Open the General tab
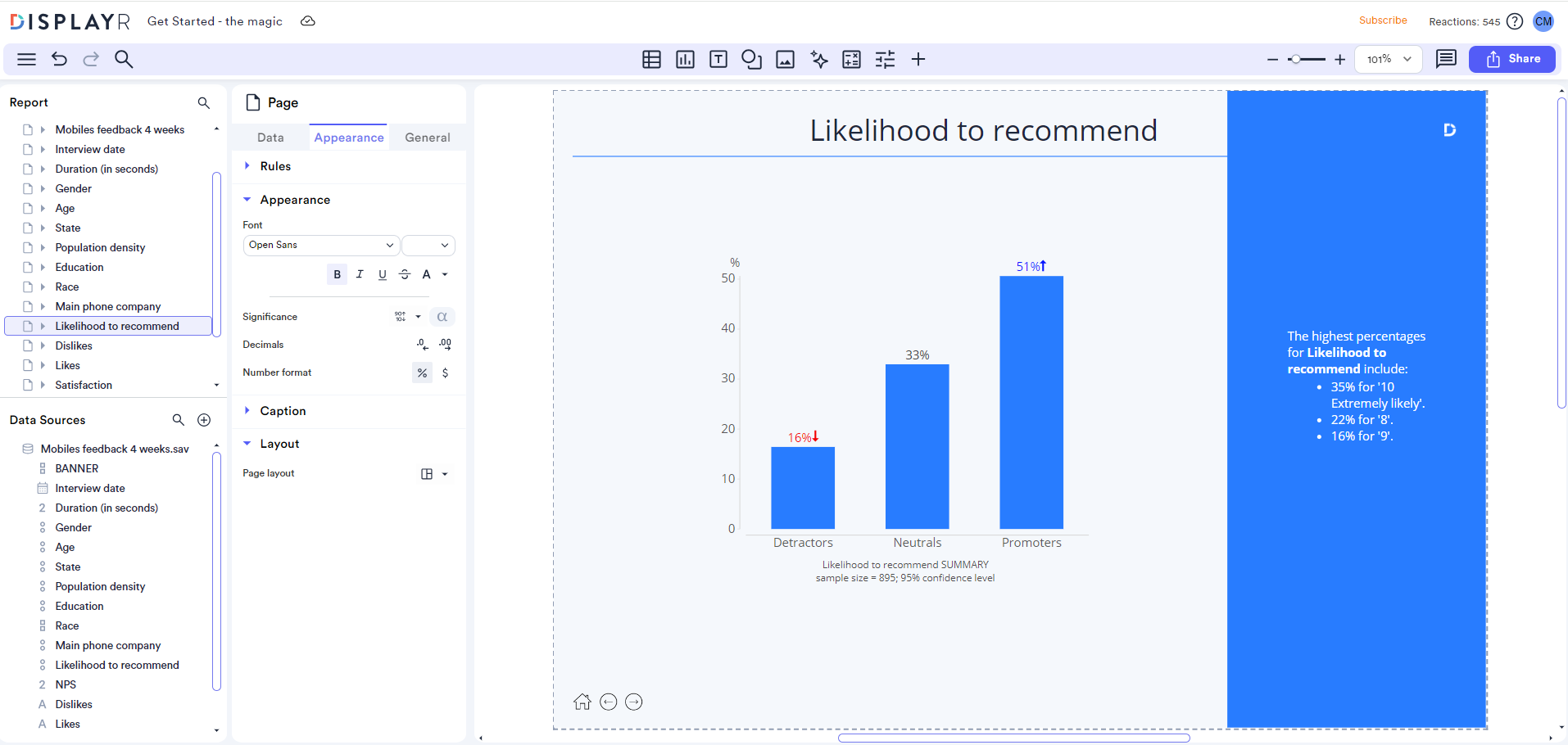The image size is (1568, 745). (427, 137)
